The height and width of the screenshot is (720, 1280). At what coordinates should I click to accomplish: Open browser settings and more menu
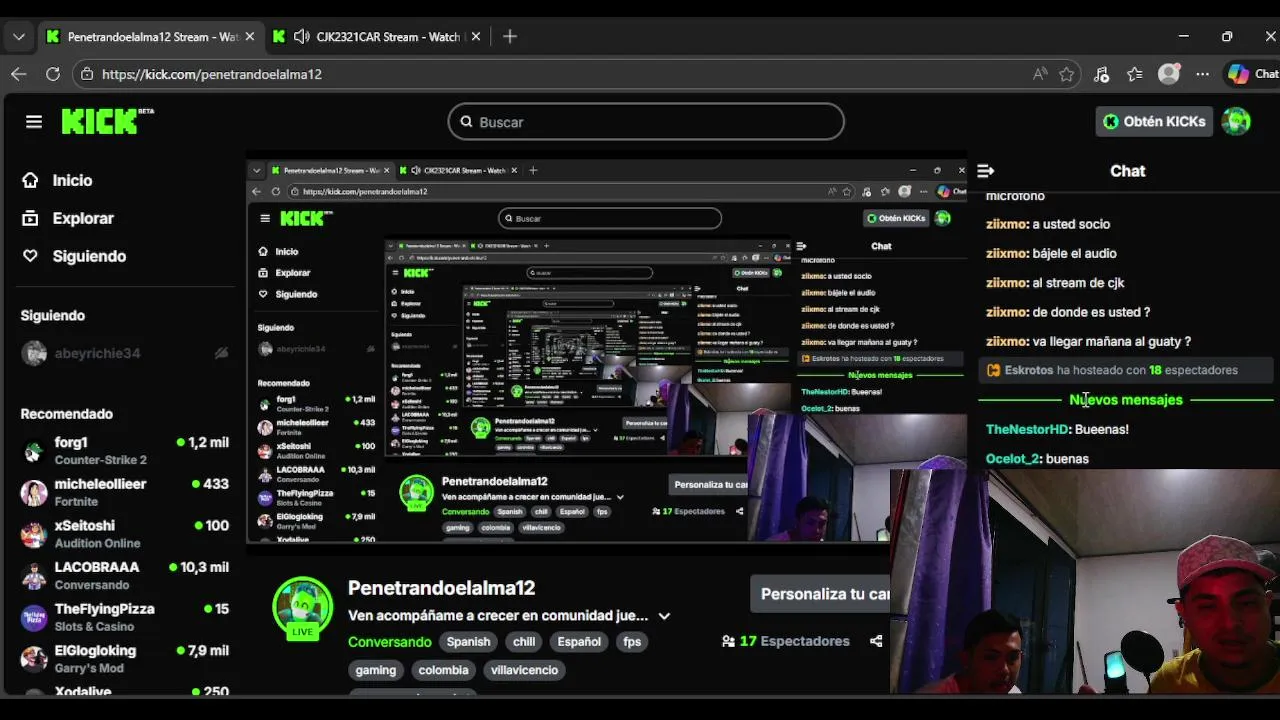click(1202, 74)
